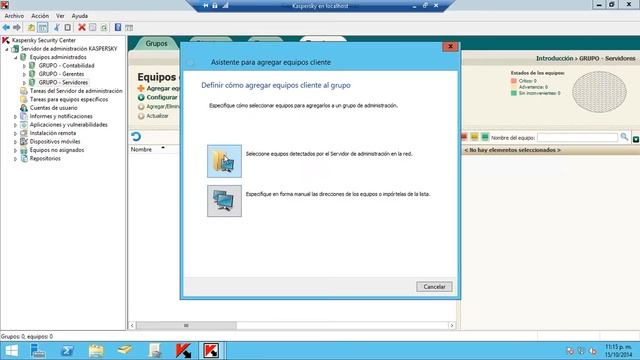The width and height of the screenshot is (640, 360).
Task: Expand GRUPO - Servidores node
Action: coord(24,83)
